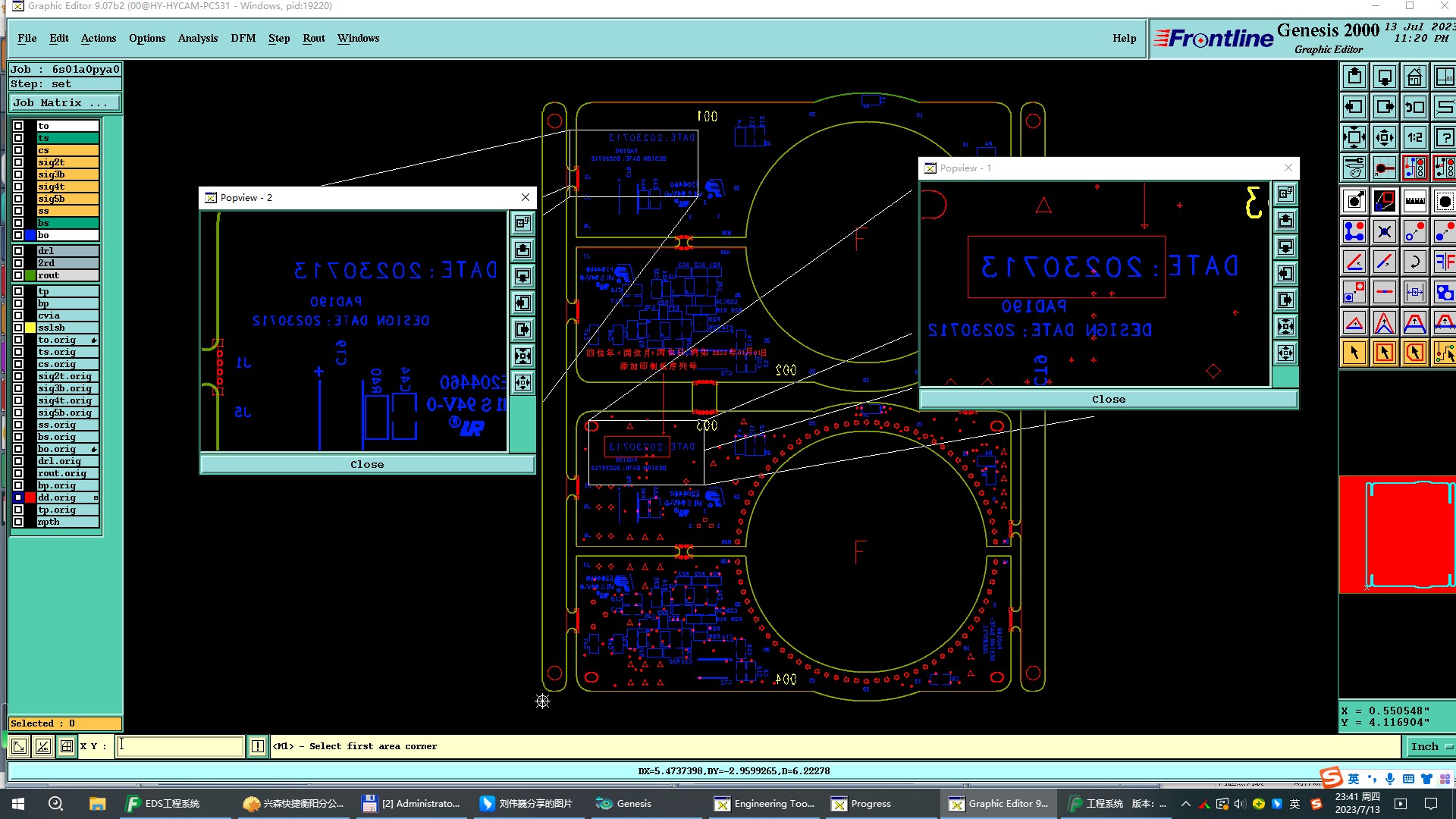This screenshot has width=1456, height=819.
Task: Click the yellow sslsh layer color swatch
Action: tap(30, 328)
